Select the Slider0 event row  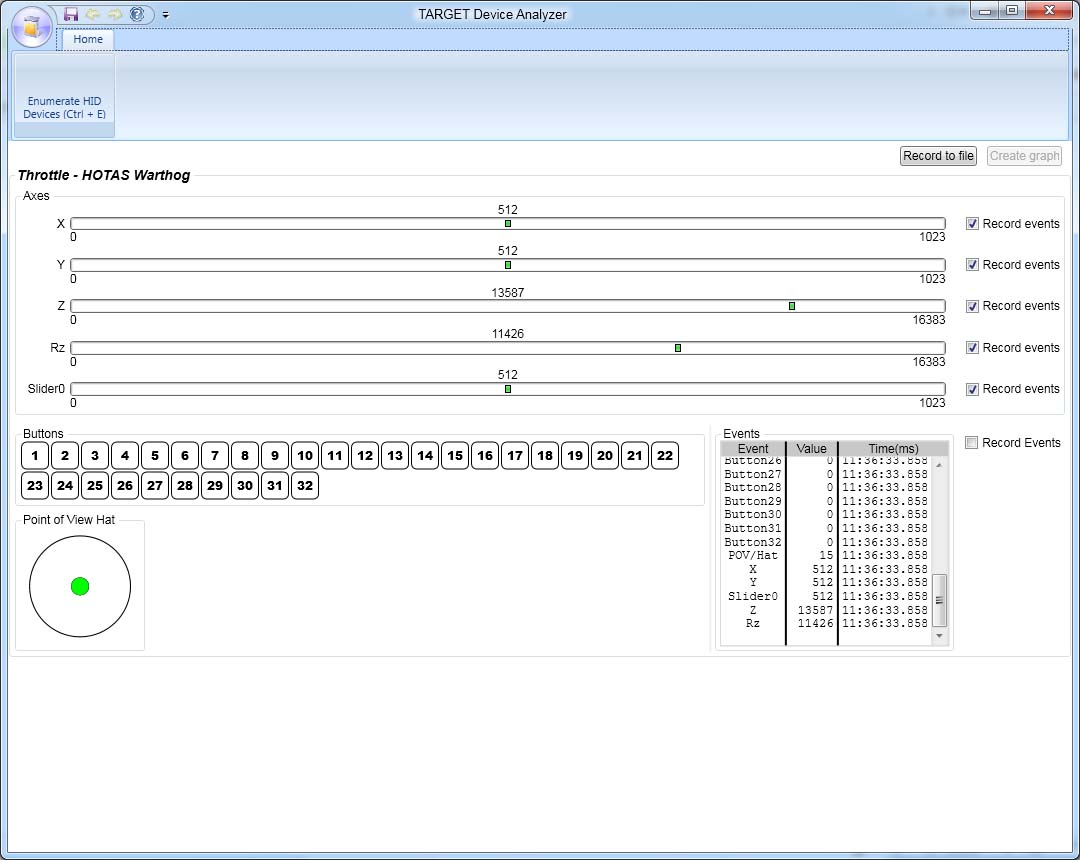tap(826, 596)
